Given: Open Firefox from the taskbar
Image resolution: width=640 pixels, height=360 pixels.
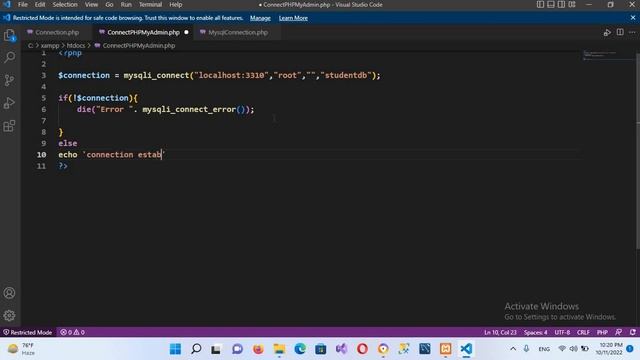Looking at the screenshot, I should pyautogui.click(x=258, y=349).
